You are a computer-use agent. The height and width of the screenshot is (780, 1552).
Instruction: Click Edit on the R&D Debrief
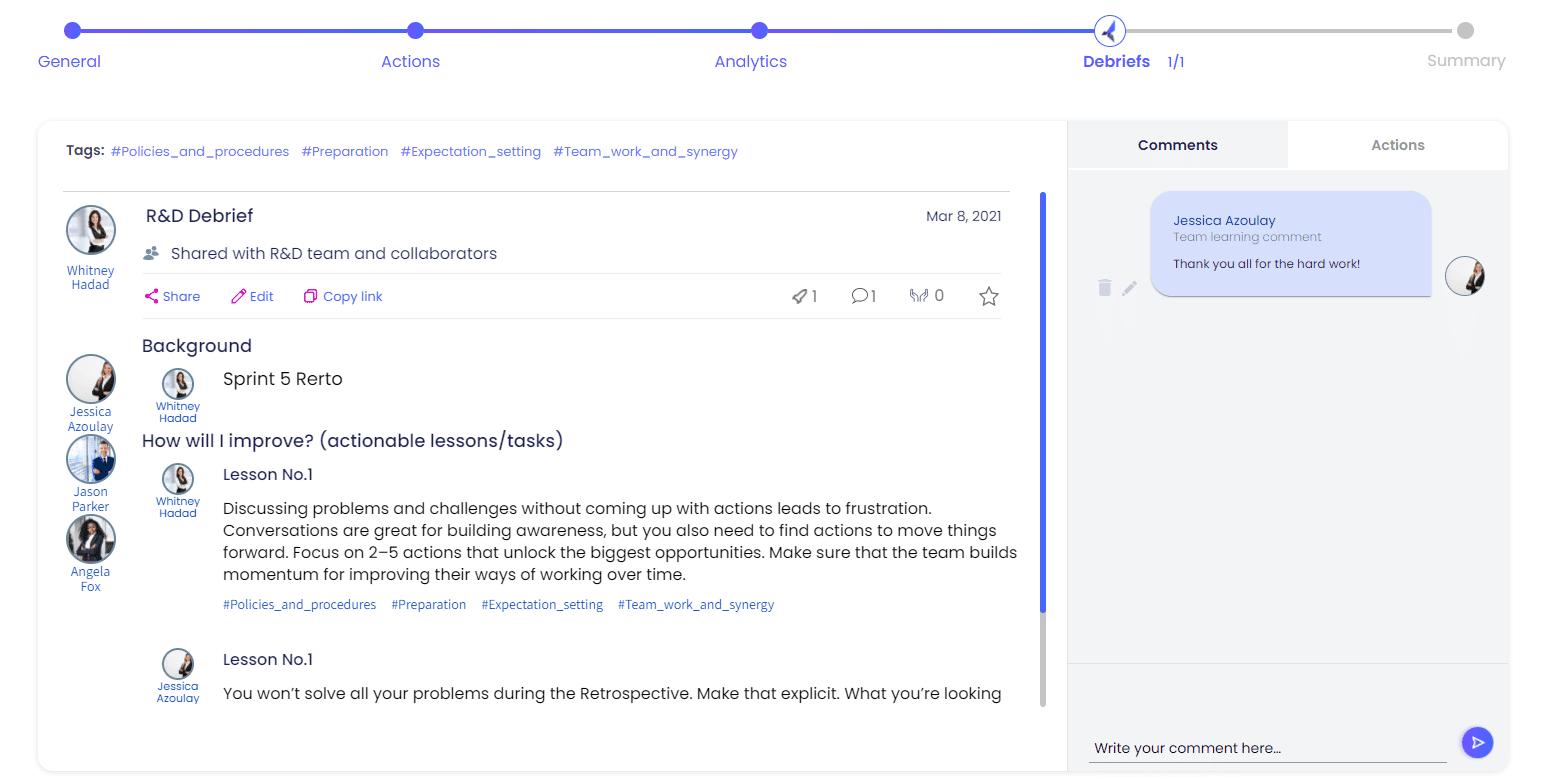point(252,296)
